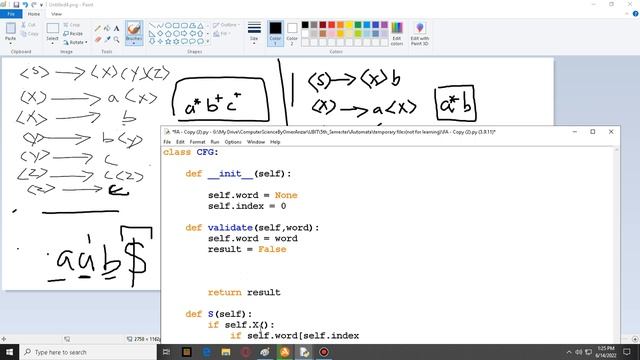The image size is (640, 360).
Task: Maximize the IDLE editor window
Action: [593, 131]
